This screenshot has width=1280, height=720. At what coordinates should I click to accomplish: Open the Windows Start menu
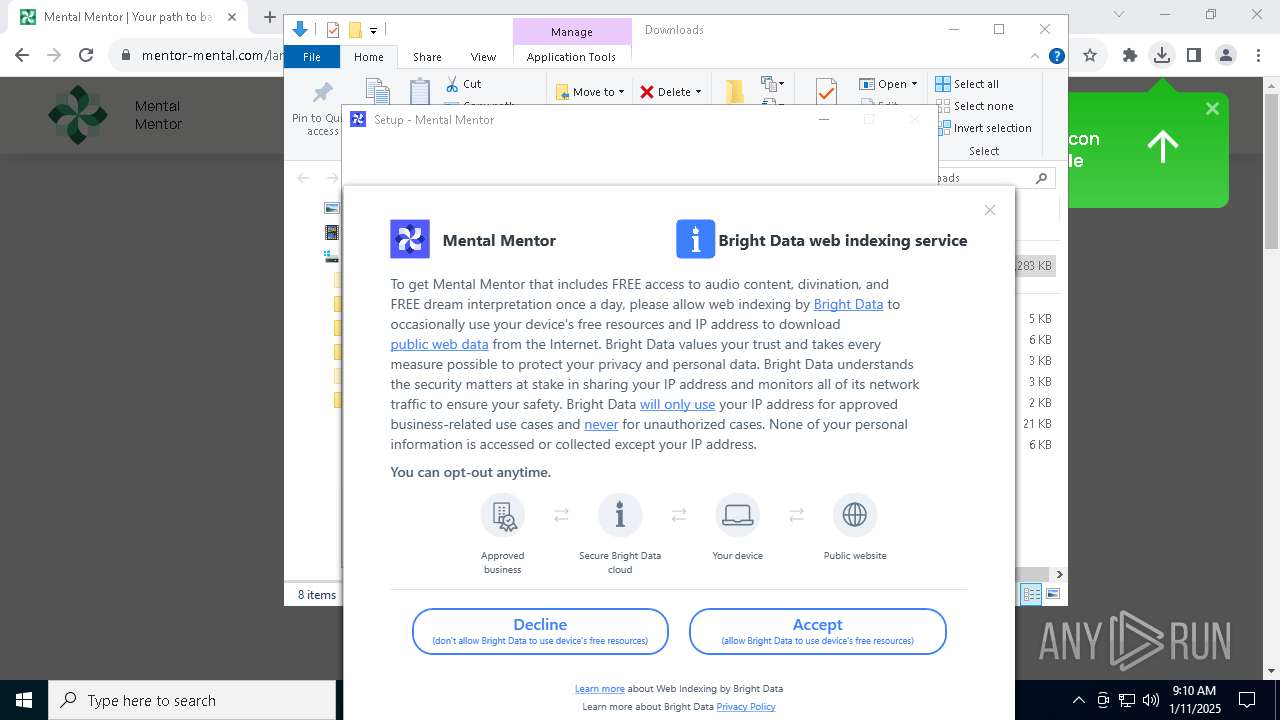coord(23,700)
